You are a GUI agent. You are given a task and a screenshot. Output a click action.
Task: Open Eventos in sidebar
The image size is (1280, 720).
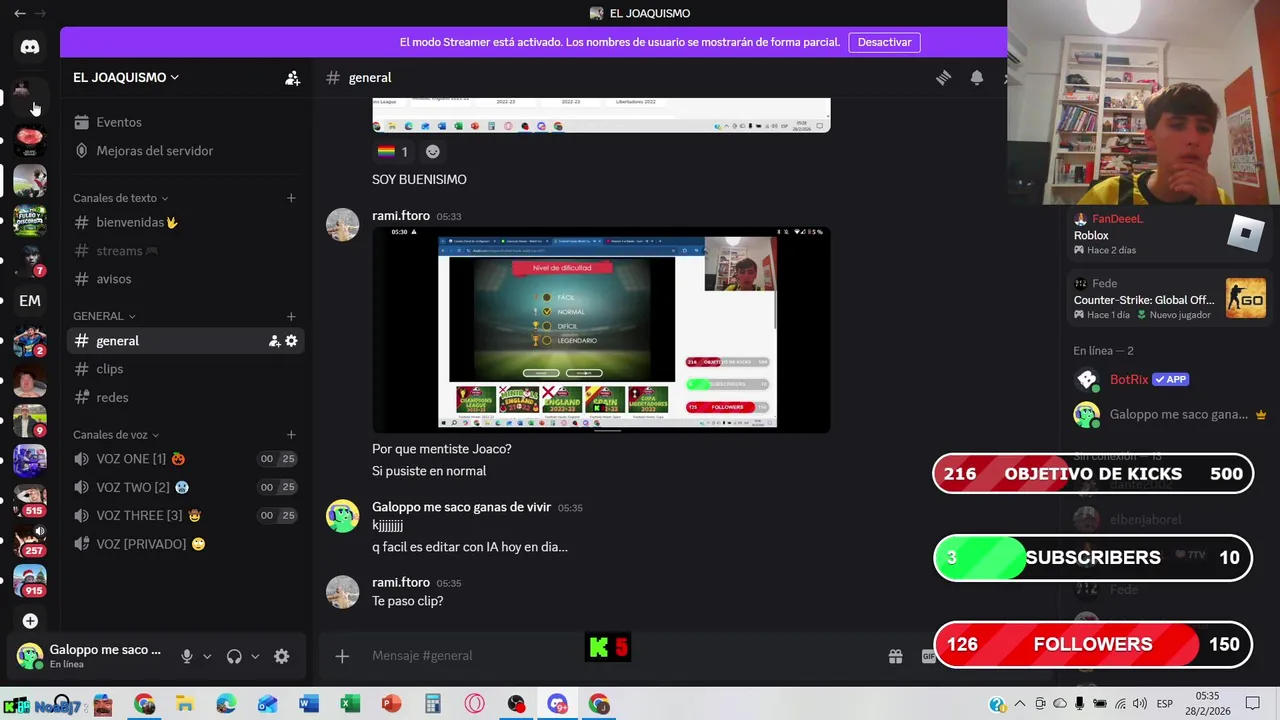pos(185,122)
